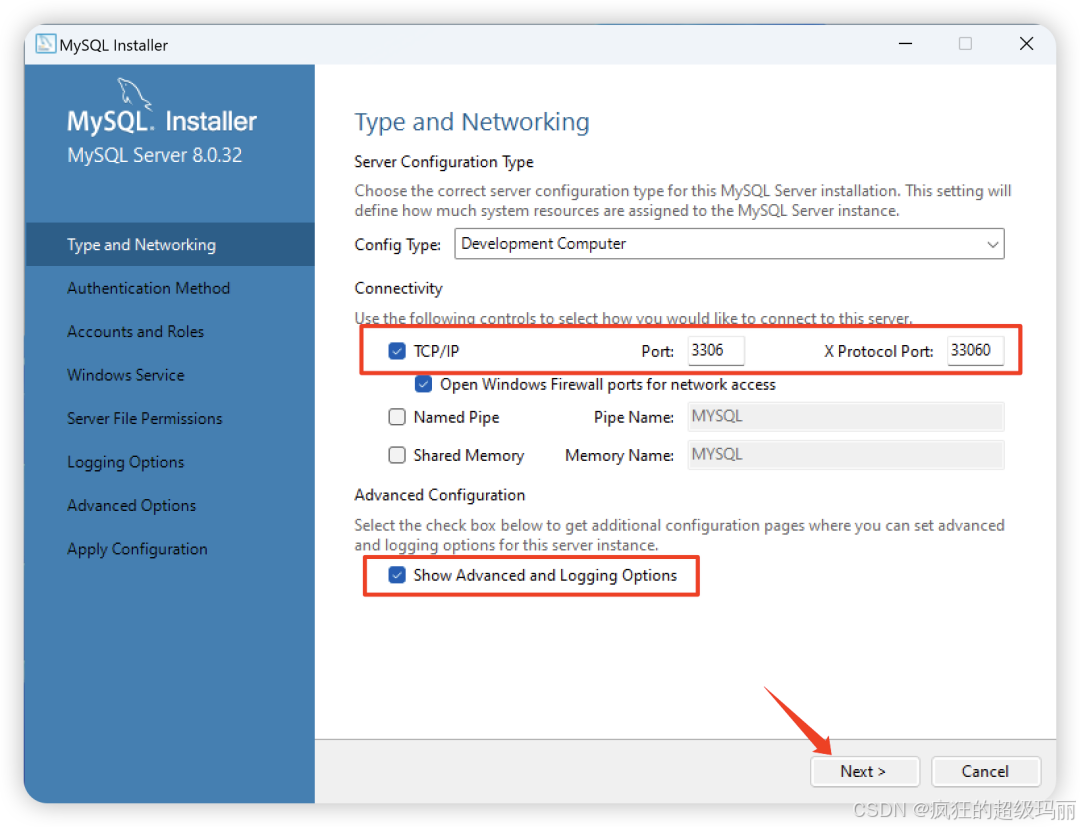This screenshot has width=1080, height=827.
Task: Click the Cancel button
Action: [x=986, y=771]
